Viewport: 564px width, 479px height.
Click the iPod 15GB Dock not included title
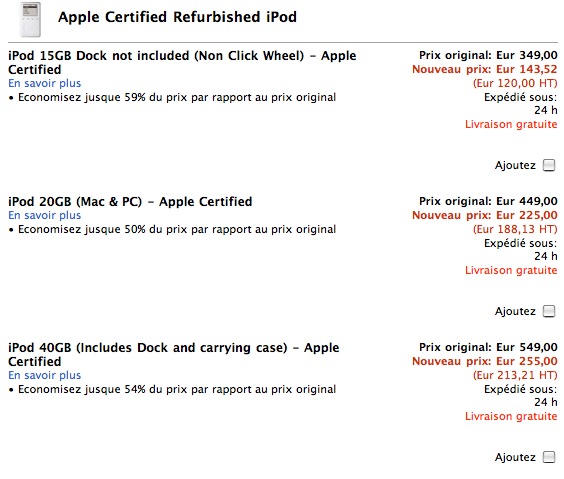coord(182,63)
